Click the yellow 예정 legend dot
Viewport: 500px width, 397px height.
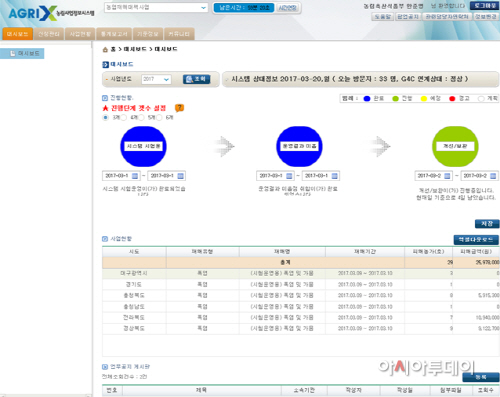[424, 99]
